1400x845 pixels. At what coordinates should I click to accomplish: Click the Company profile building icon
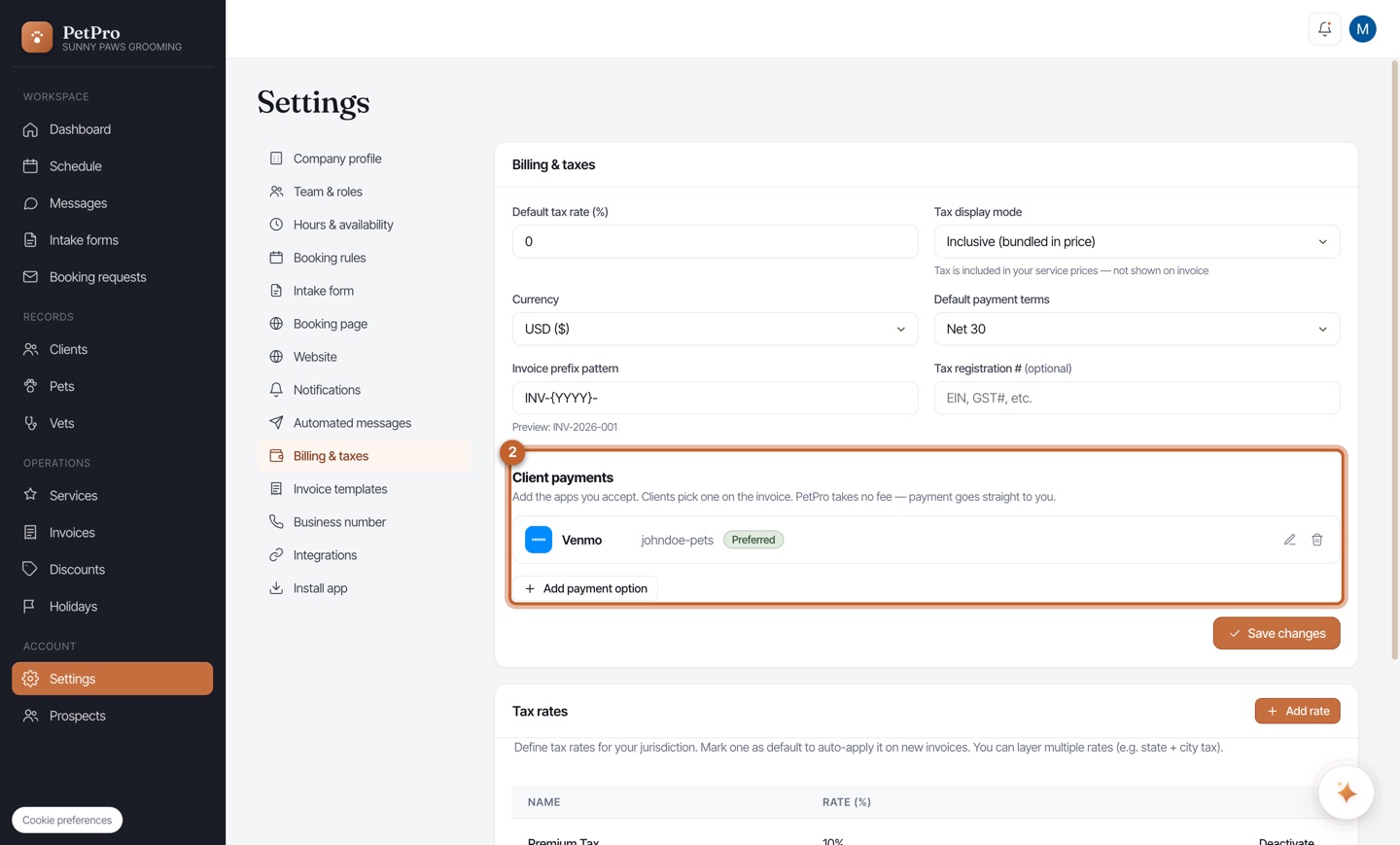[276, 158]
